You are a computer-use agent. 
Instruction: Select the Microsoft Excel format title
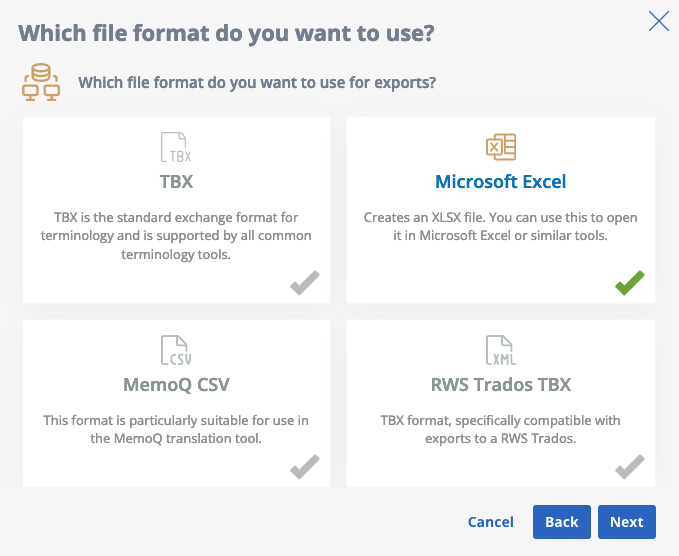click(x=501, y=181)
